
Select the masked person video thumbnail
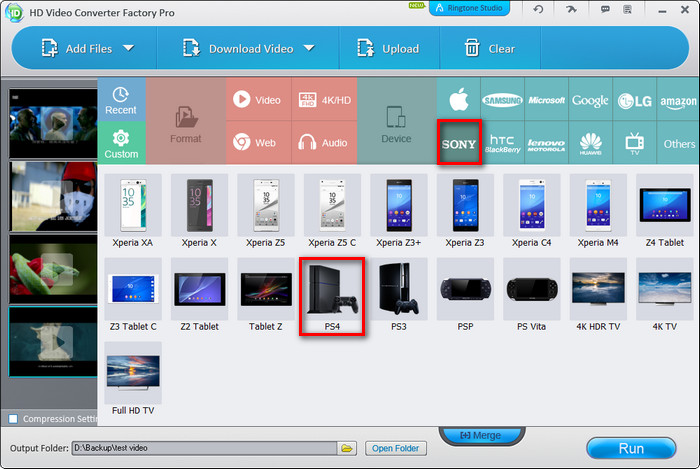click(x=53, y=196)
